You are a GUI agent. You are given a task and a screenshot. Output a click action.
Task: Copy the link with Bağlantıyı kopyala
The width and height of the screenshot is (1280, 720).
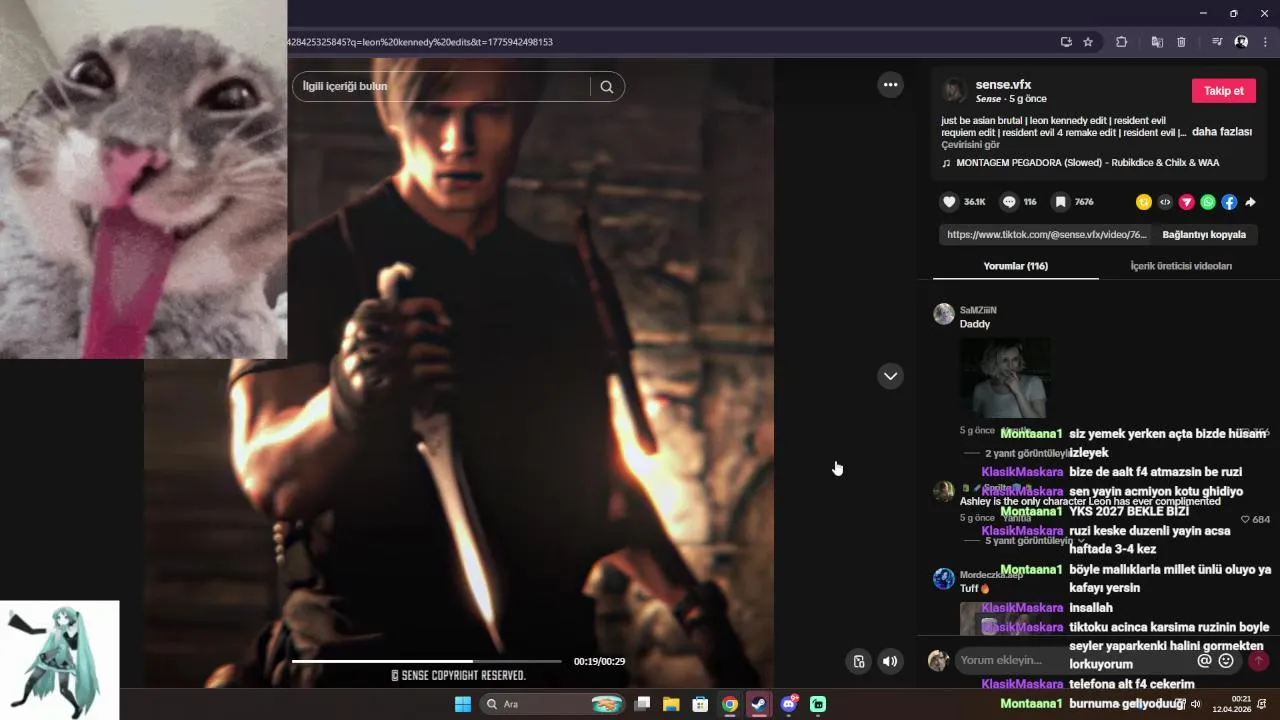[x=1204, y=235]
